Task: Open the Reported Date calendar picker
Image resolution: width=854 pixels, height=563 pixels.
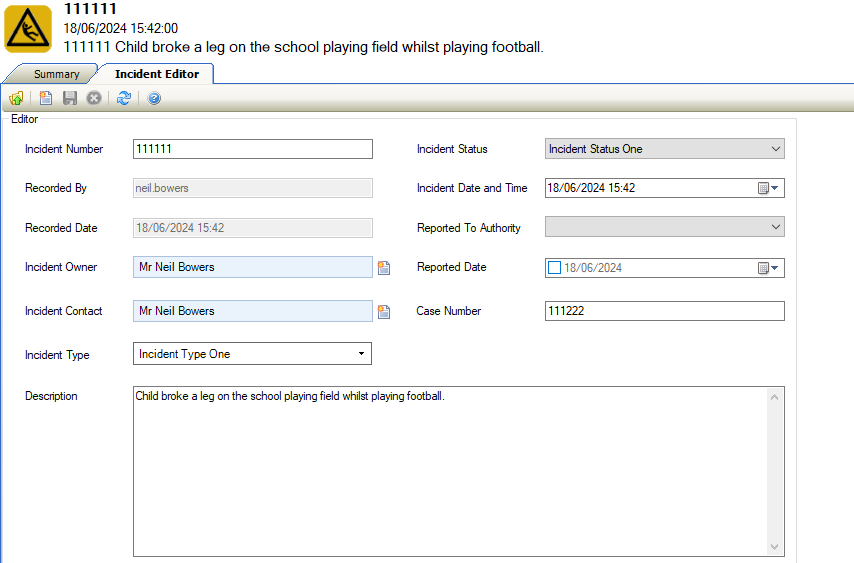Action: tap(768, 268)
